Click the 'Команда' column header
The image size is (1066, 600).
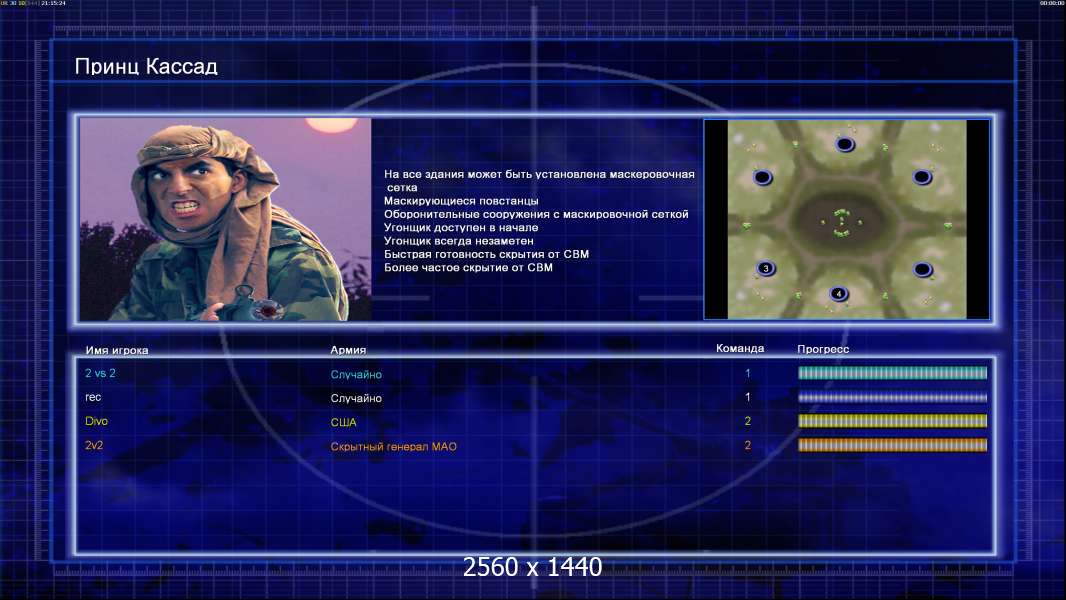[740, 348]
